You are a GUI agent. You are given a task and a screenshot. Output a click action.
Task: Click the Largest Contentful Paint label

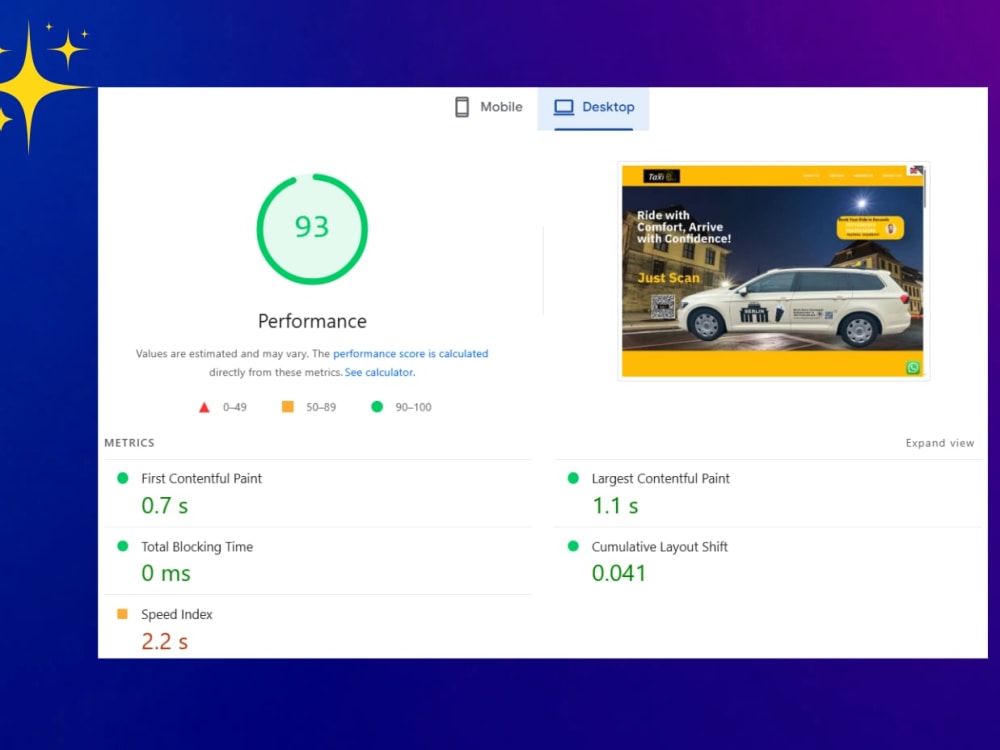point(660,478)
